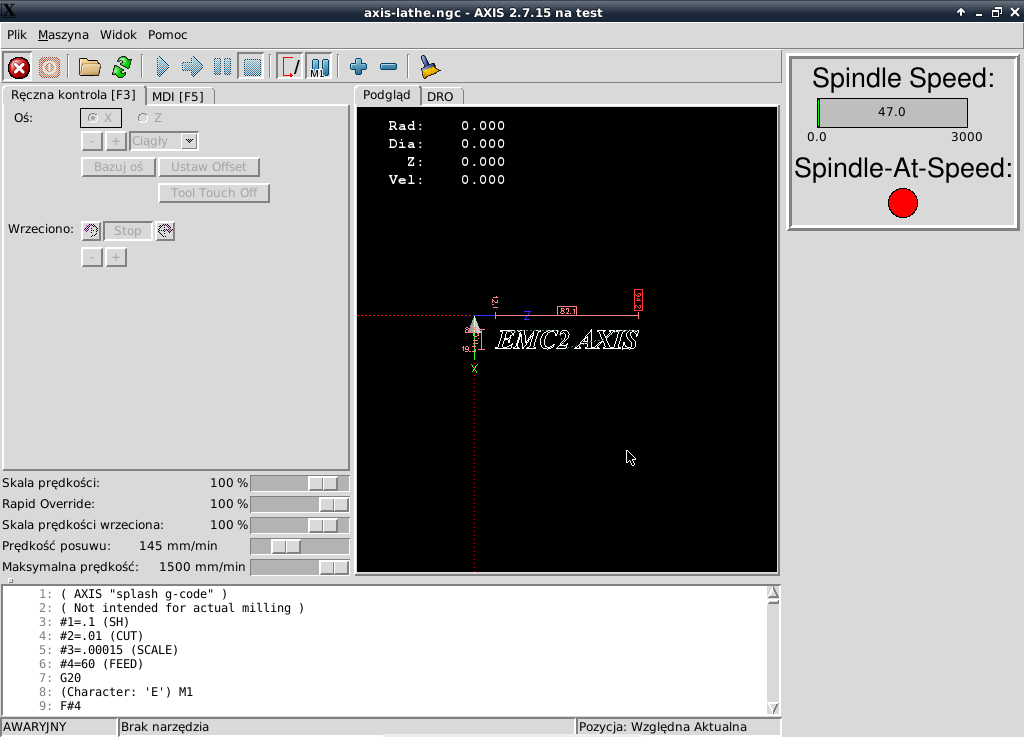Click the tool cone marker in preview
Image resolution: width=1024 pixels, height=737 pixels.
(x=475, y=324)
